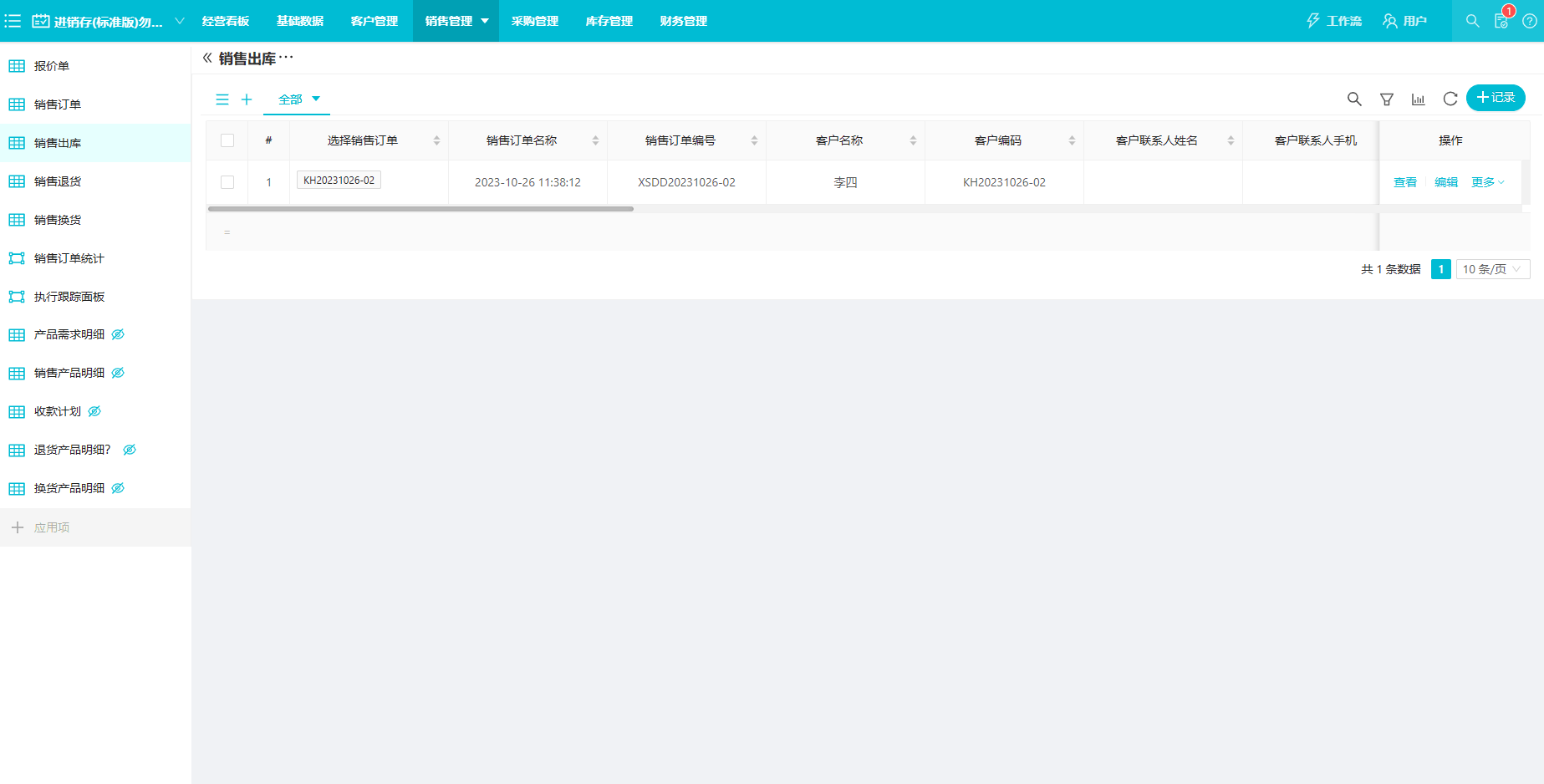This screenshot has height=784, width=1544.
Task: Click 编辑 for row 1
Action: [1446, 182]
